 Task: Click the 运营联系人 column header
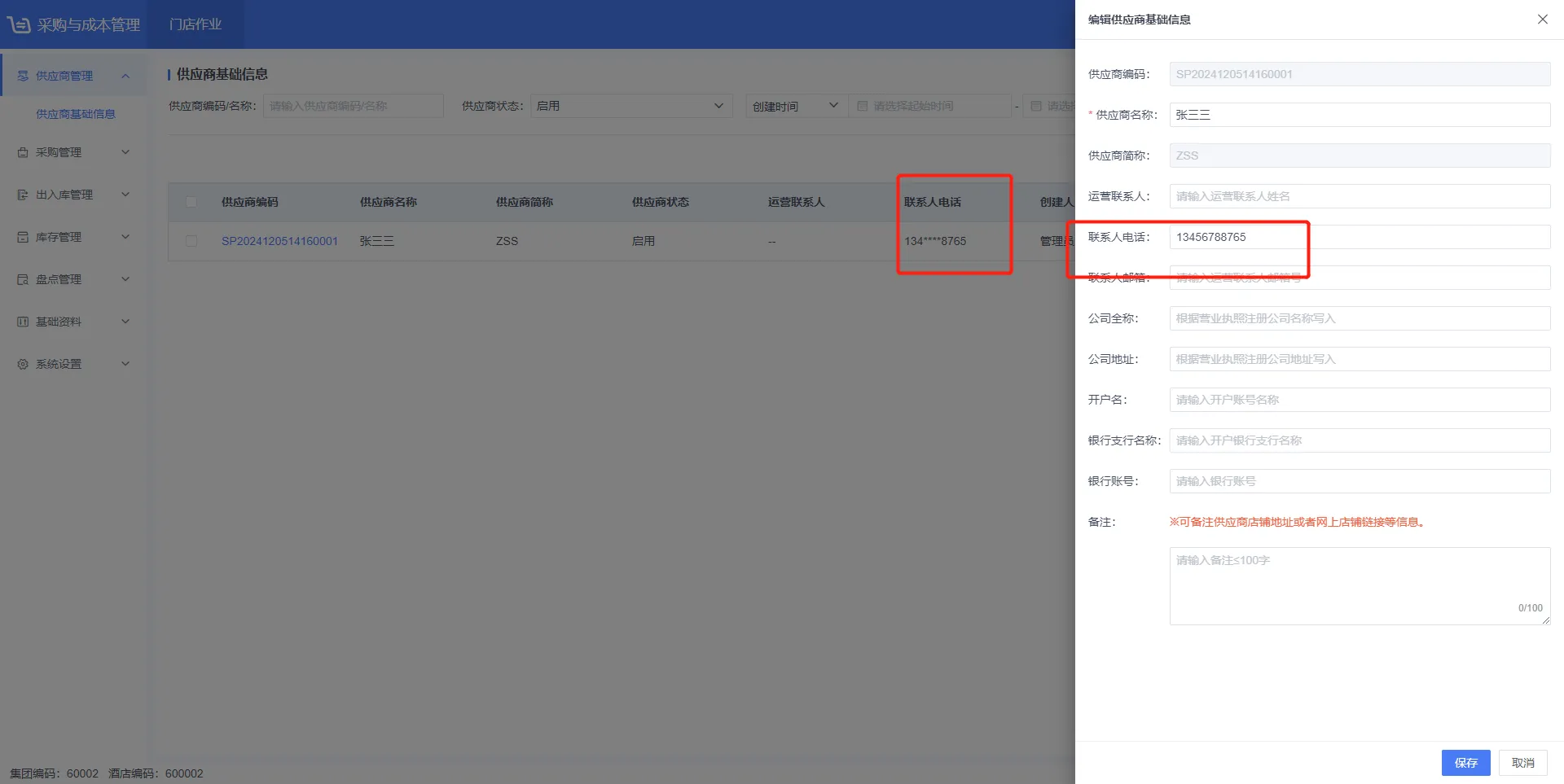797,202
